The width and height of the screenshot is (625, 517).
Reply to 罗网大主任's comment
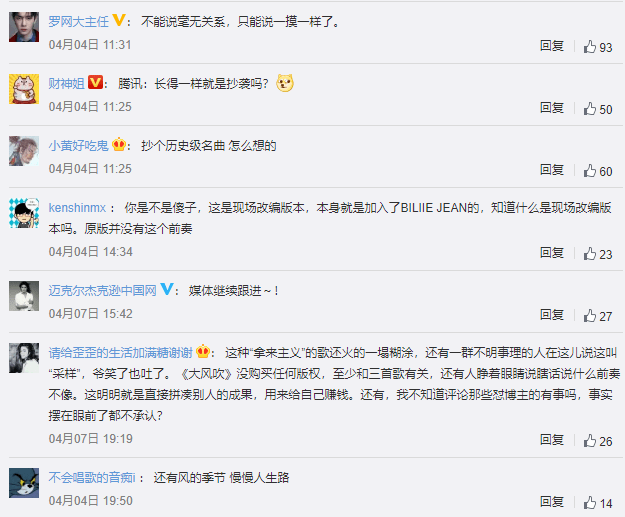[x=552, y=46]
